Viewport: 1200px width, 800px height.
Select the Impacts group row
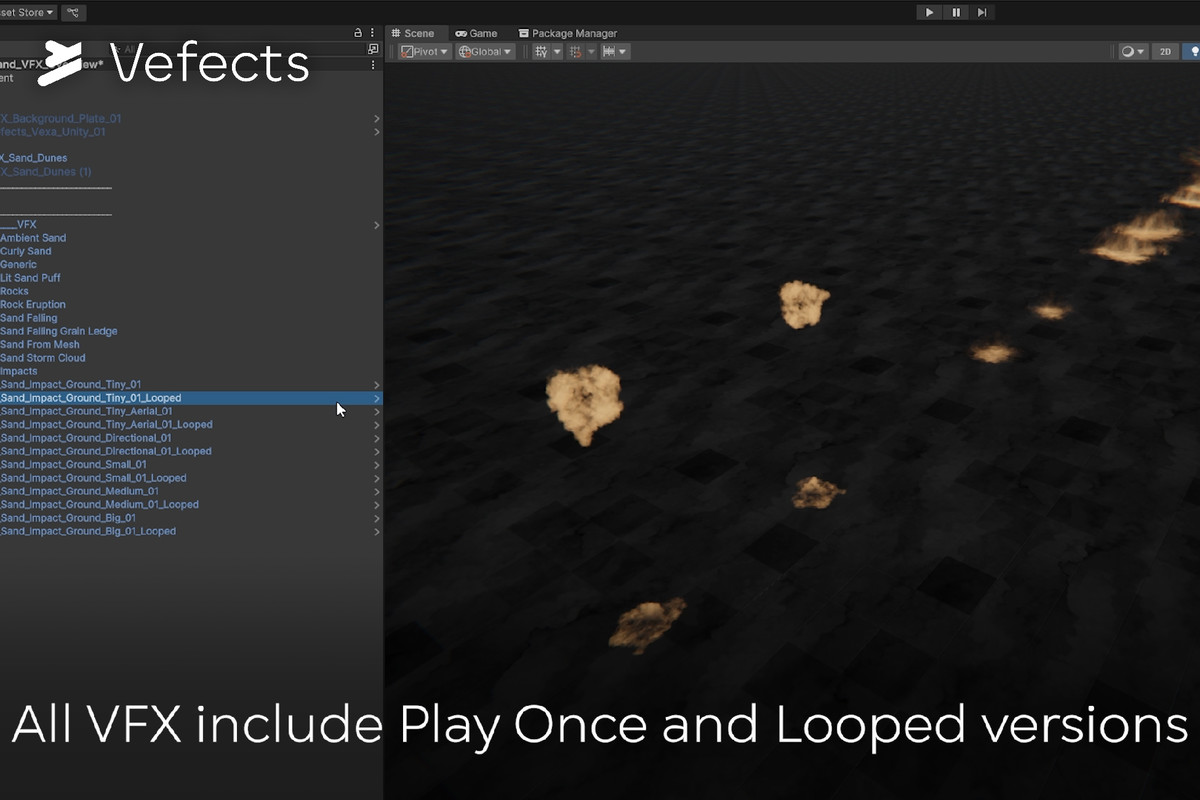click(19, 371)
